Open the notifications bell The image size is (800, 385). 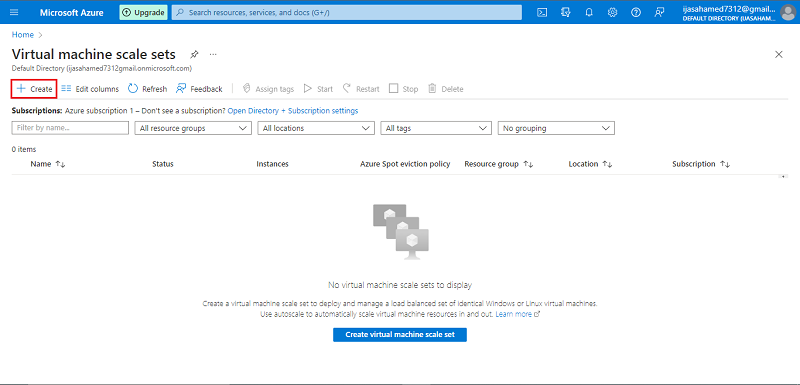(589, 12)
